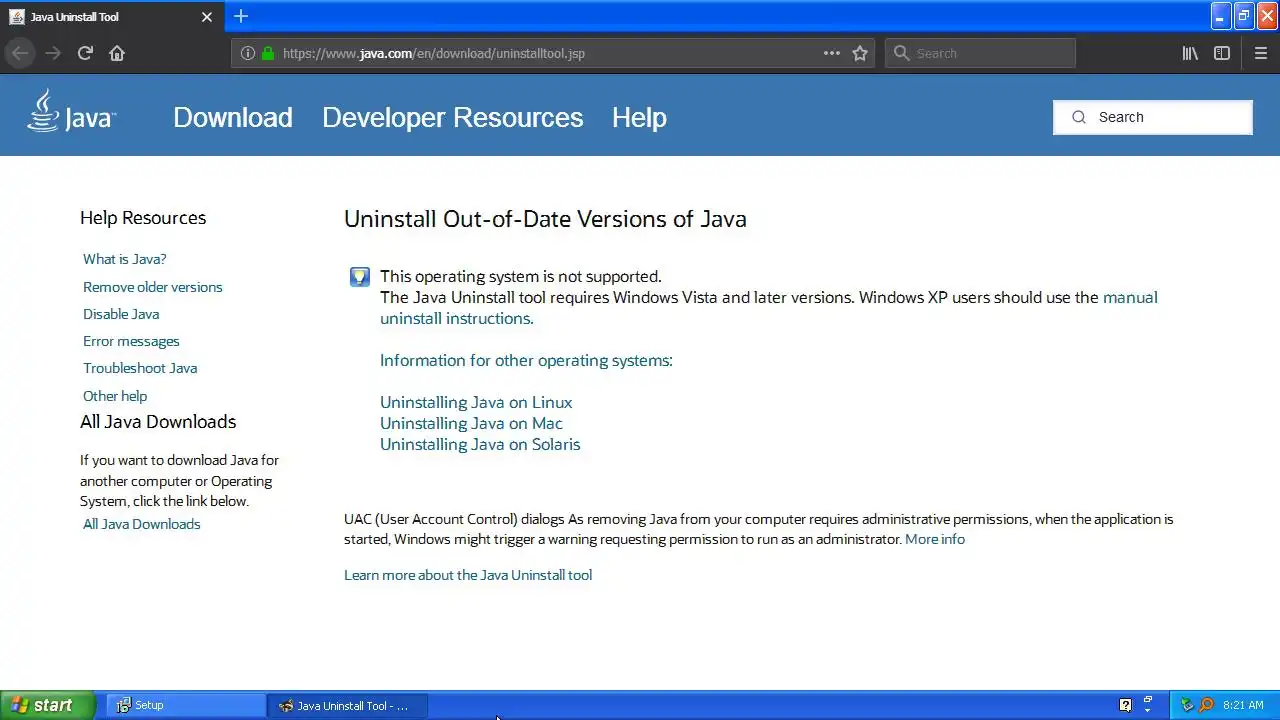
Task: Open the Disable Java link
Action: pyautogui.click(x=121, y=314)
